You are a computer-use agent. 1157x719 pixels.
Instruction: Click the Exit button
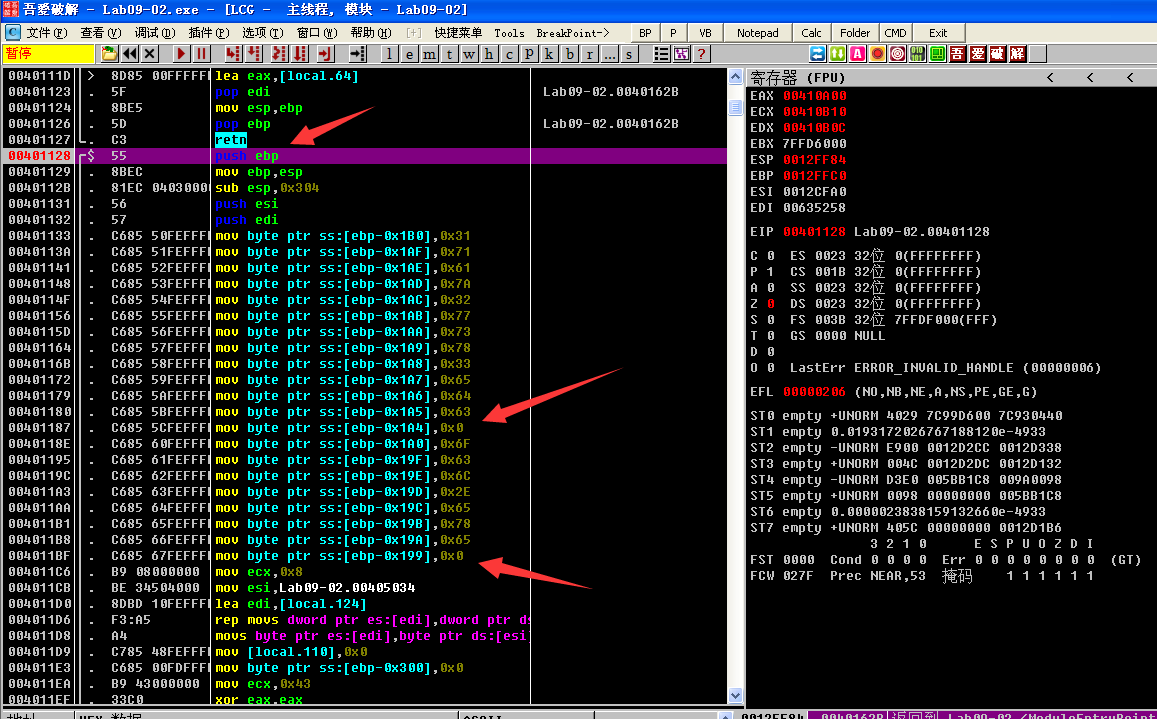click(938, 32)
